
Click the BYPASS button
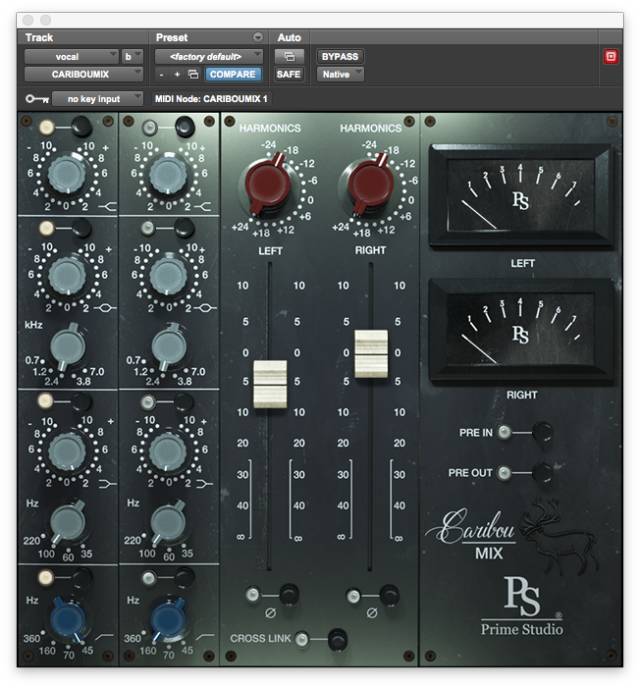(340, 57)
